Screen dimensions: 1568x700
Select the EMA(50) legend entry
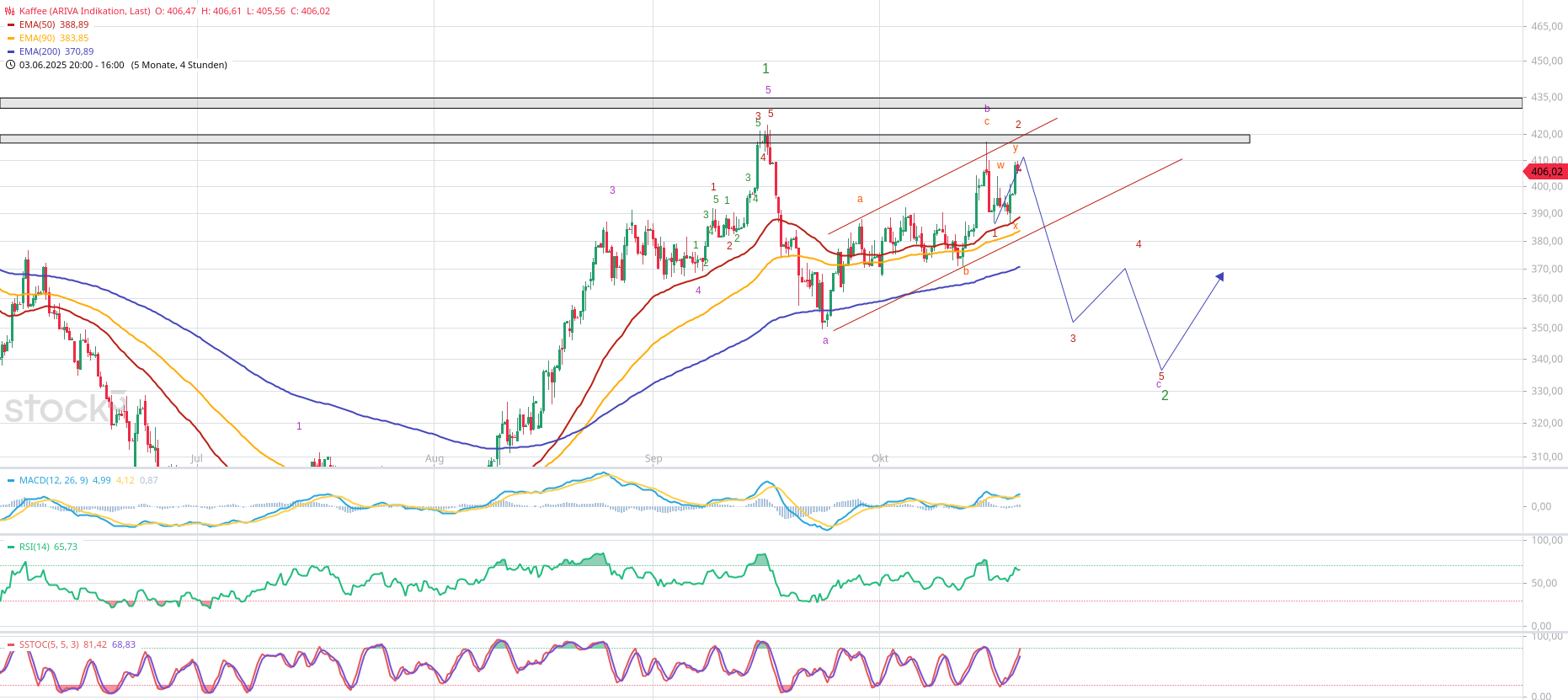click(53, 24)
